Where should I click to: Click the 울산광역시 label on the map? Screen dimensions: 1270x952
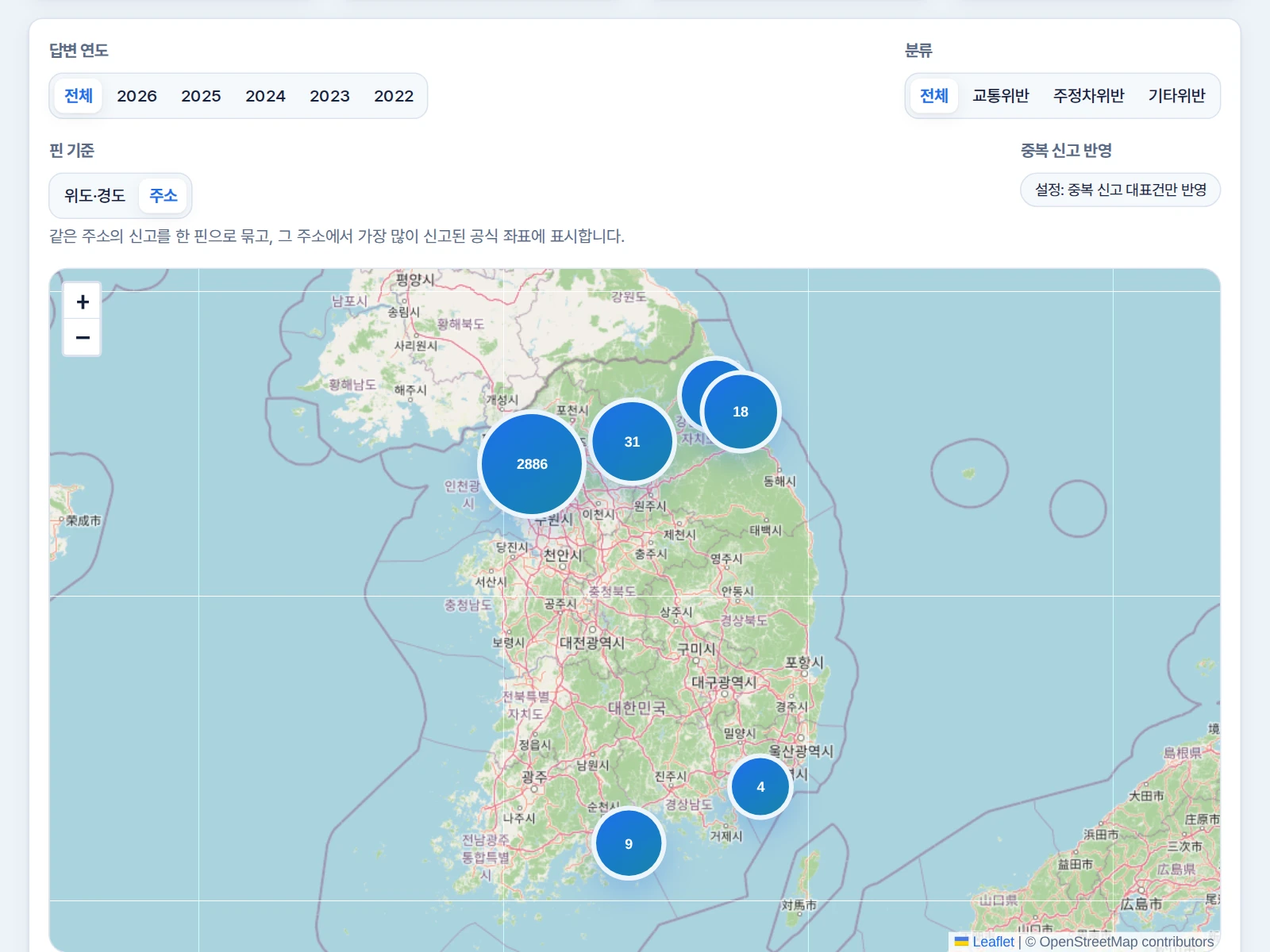pyautogui.click(x=801, y=750)
